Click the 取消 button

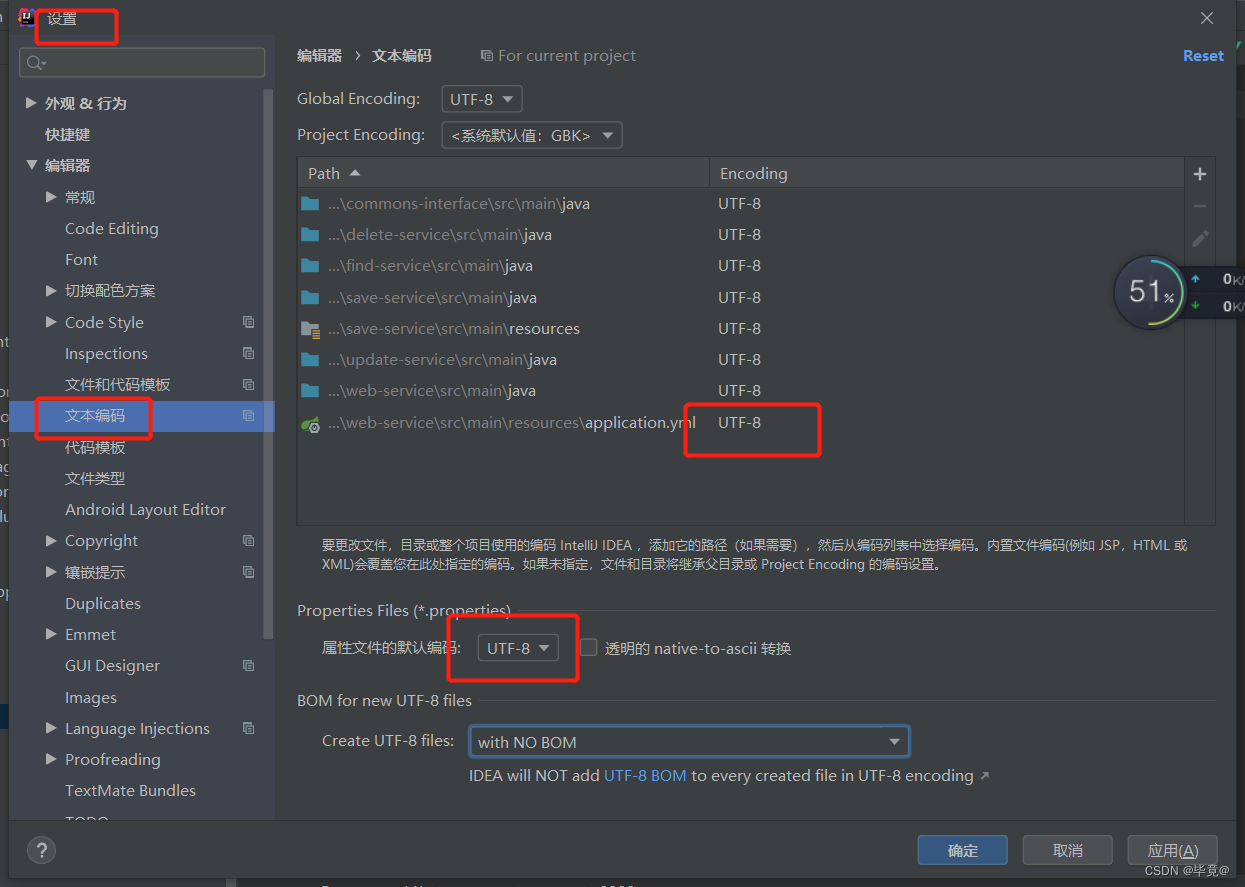pos(1067,850)
